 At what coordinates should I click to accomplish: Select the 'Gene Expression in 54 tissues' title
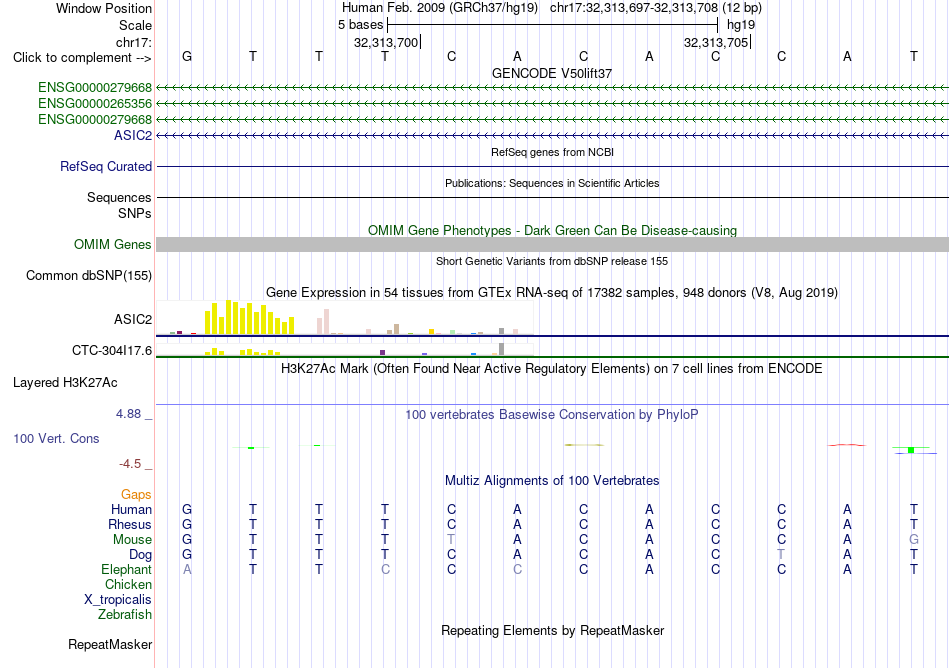pos(552,293)
